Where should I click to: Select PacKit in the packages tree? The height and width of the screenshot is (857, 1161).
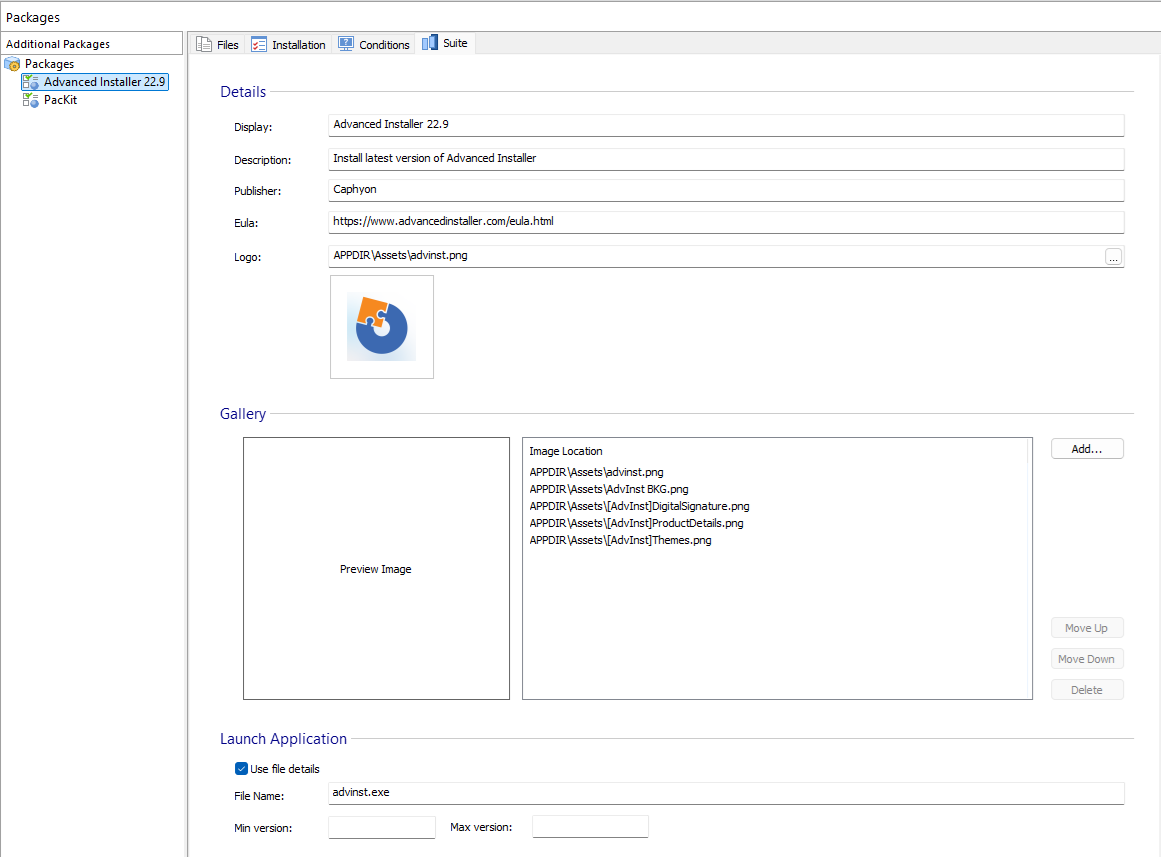[60, 100]
